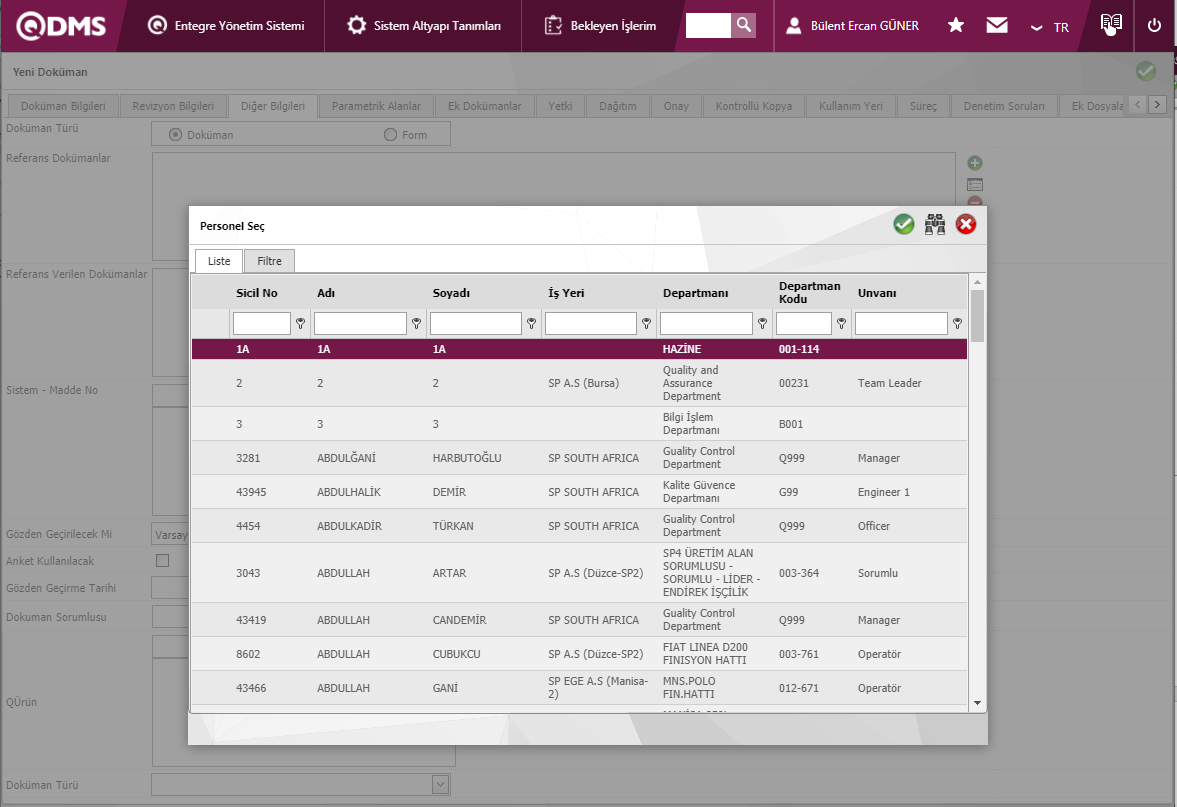Viewport: 1177px width, 807px height.
Task: Open the TR language dropdown
Action: click(x=1051, y=27)
